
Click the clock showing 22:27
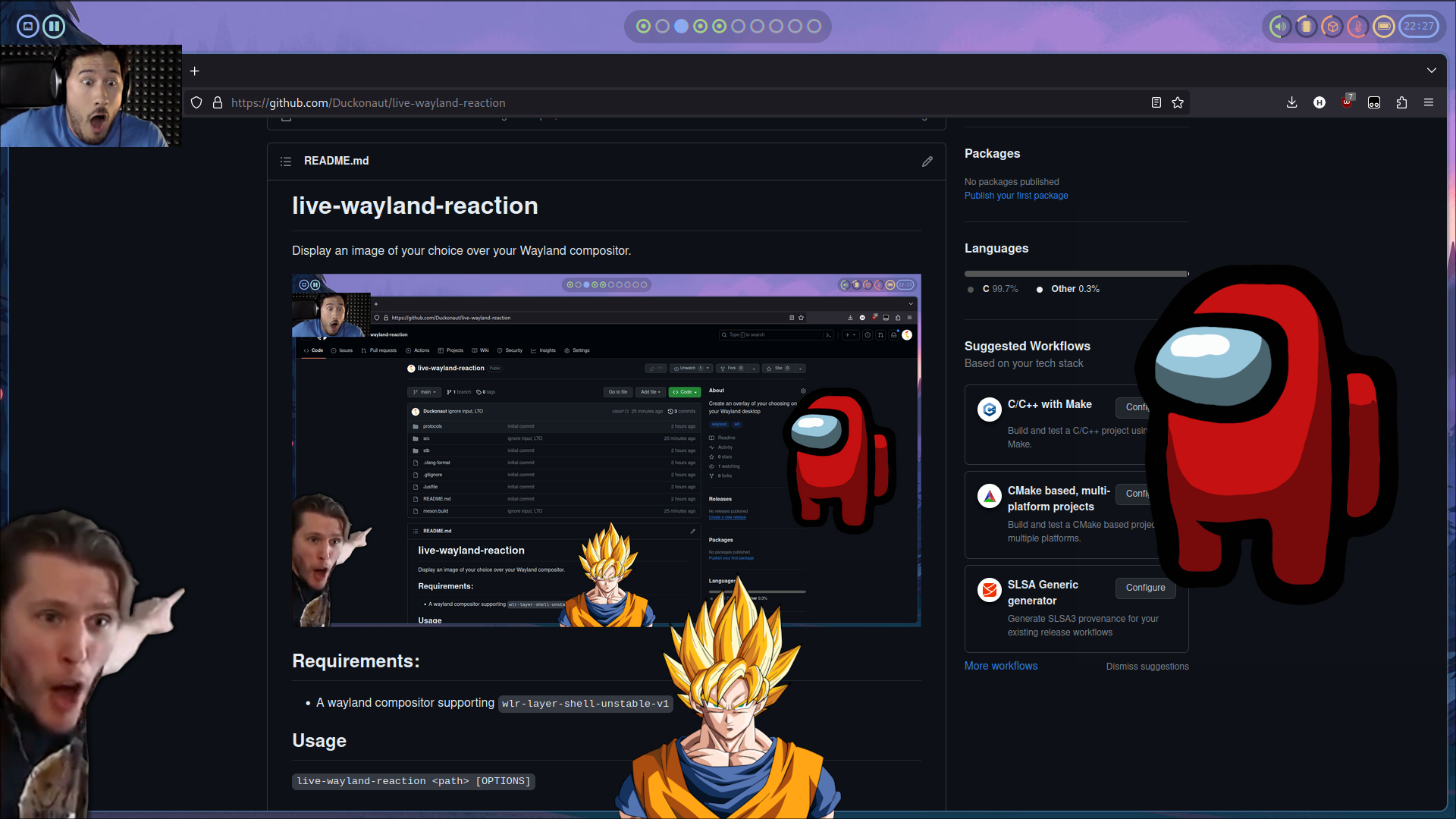pyautogui.click(x=1418, y=27)
